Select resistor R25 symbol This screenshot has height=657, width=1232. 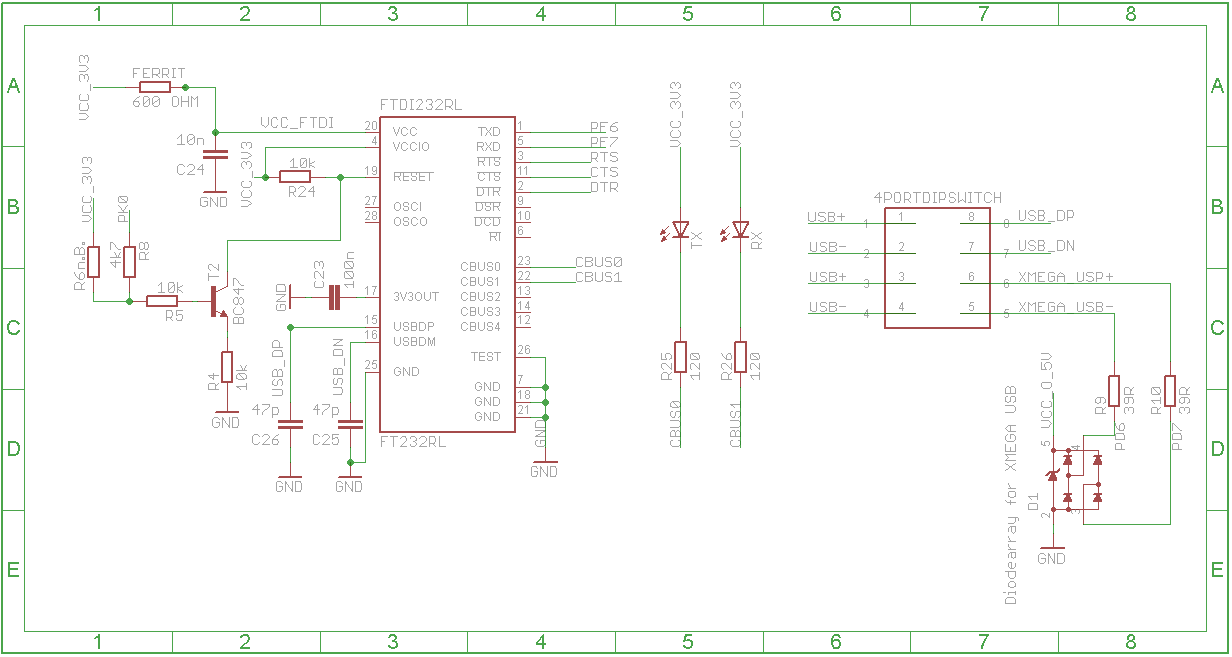[680, 357]
